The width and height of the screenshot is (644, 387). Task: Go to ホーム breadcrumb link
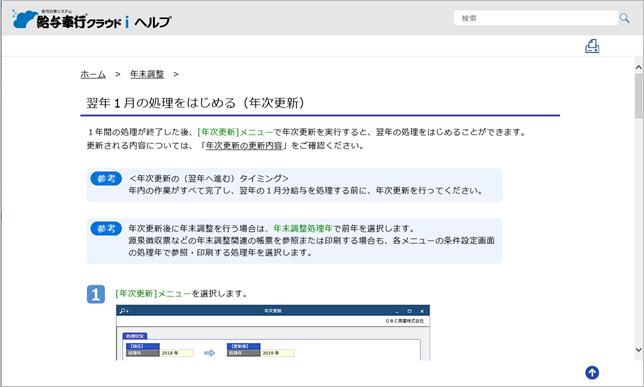pos(93,74)
